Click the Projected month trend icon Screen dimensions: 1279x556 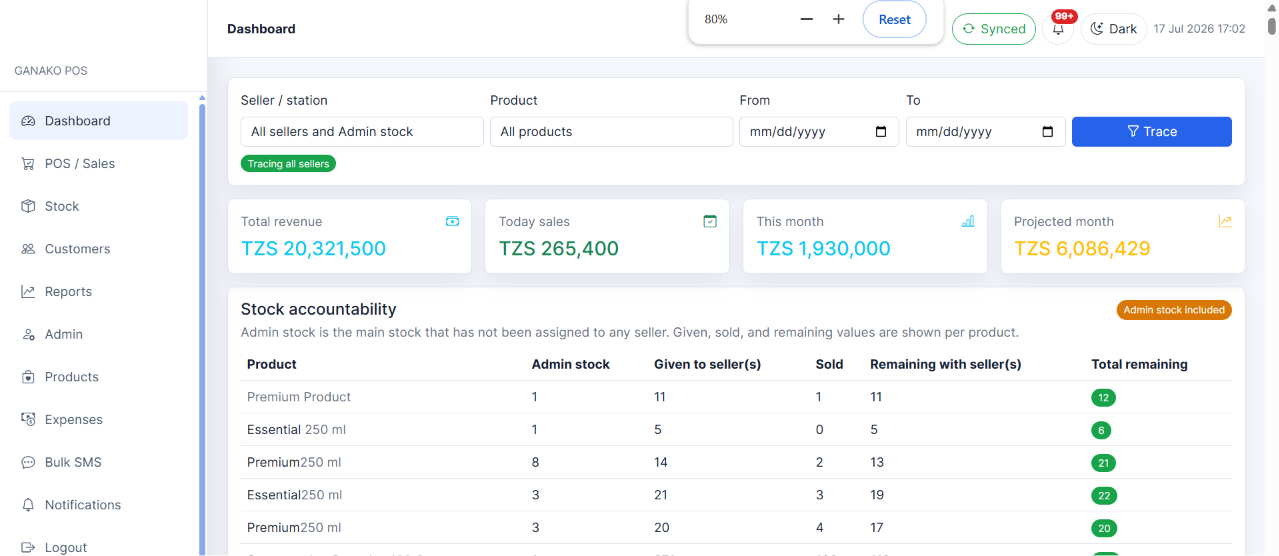[1225, 221]
